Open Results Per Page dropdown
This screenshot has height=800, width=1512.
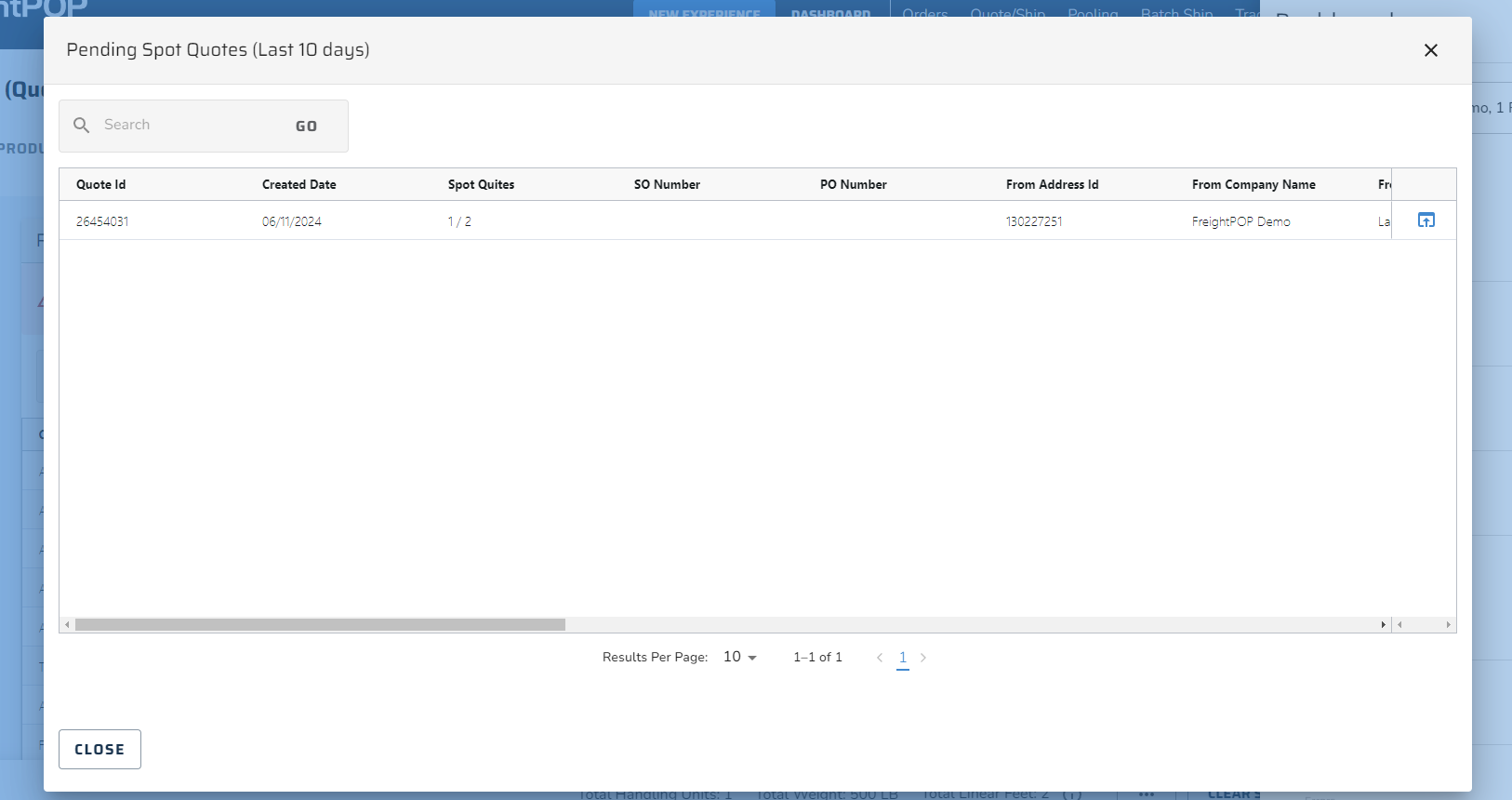pyautogui.click(x=740, y=657)
